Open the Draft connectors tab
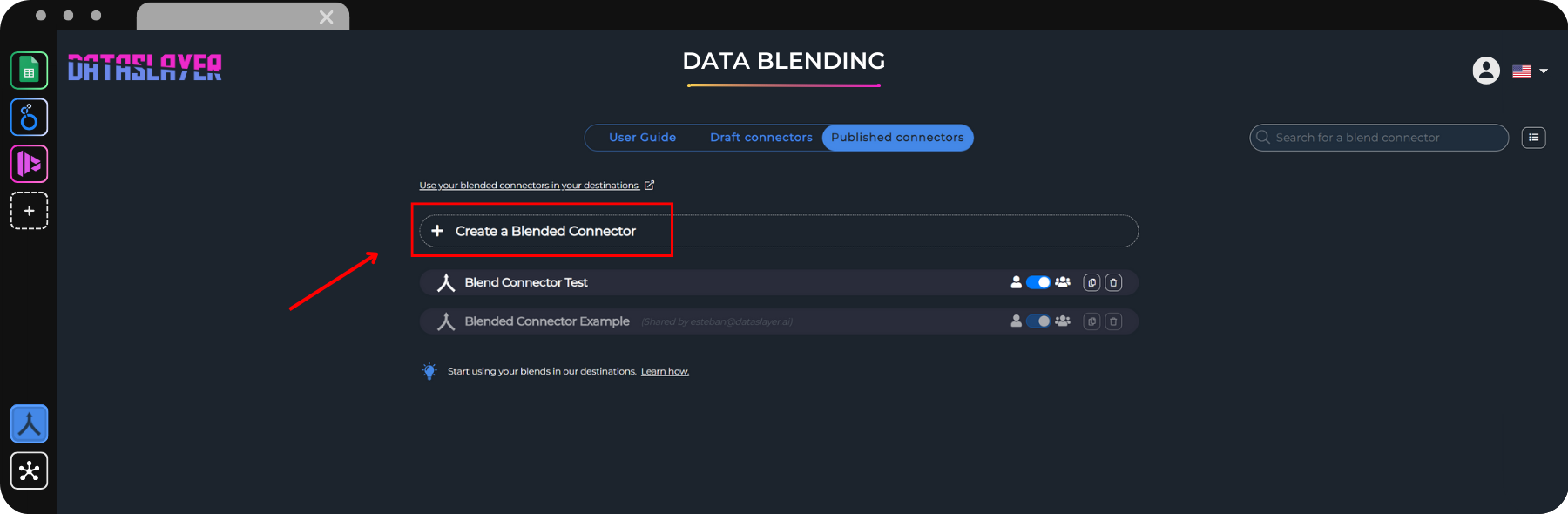The height and width of the screenshot is (514, 1568). [760, 137]
